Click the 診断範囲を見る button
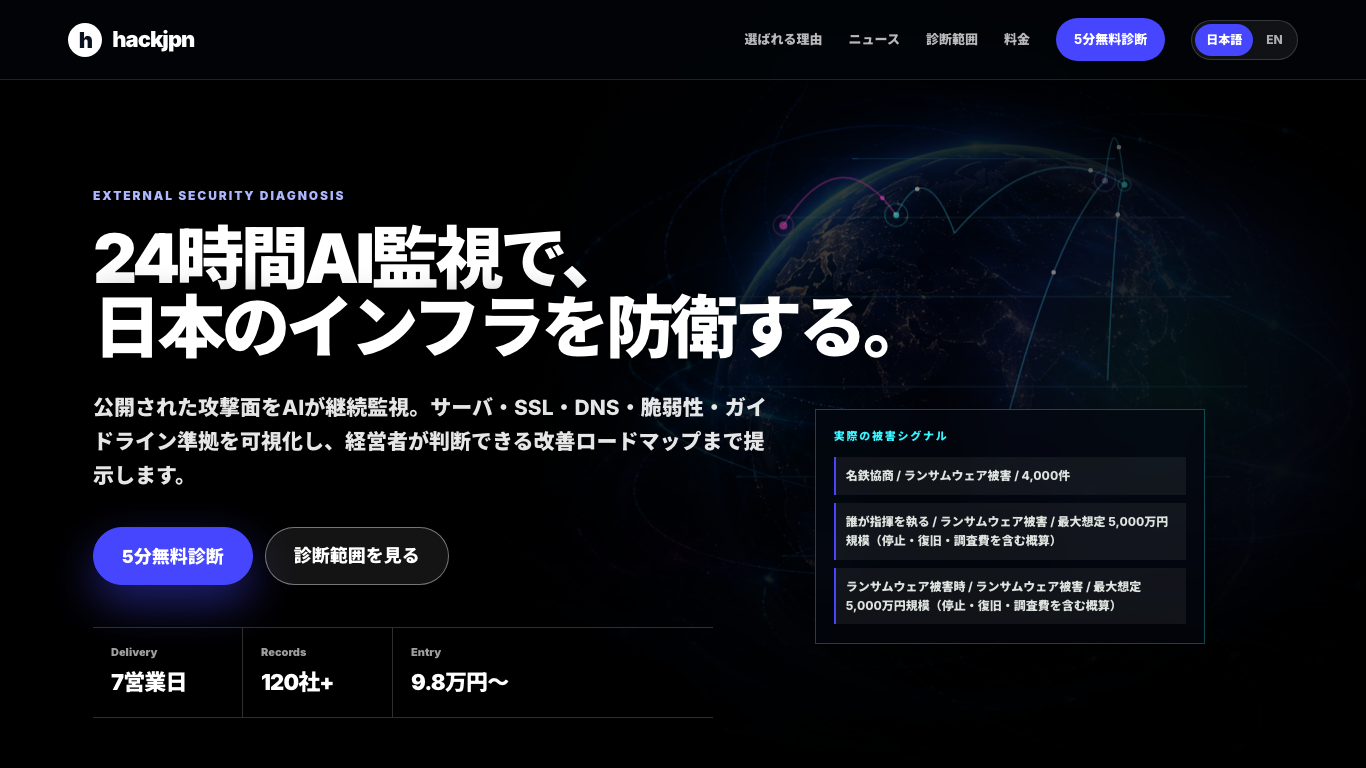This screenshot has width=1366, height=768. point(357,556)
